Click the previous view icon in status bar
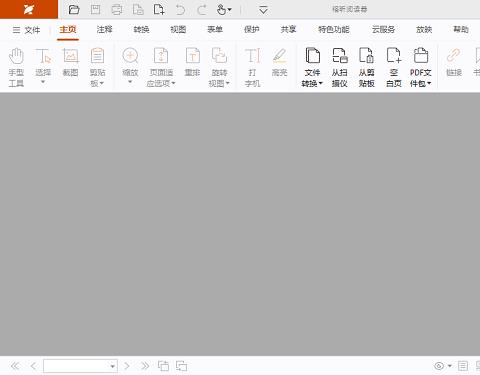 (163, 366)
